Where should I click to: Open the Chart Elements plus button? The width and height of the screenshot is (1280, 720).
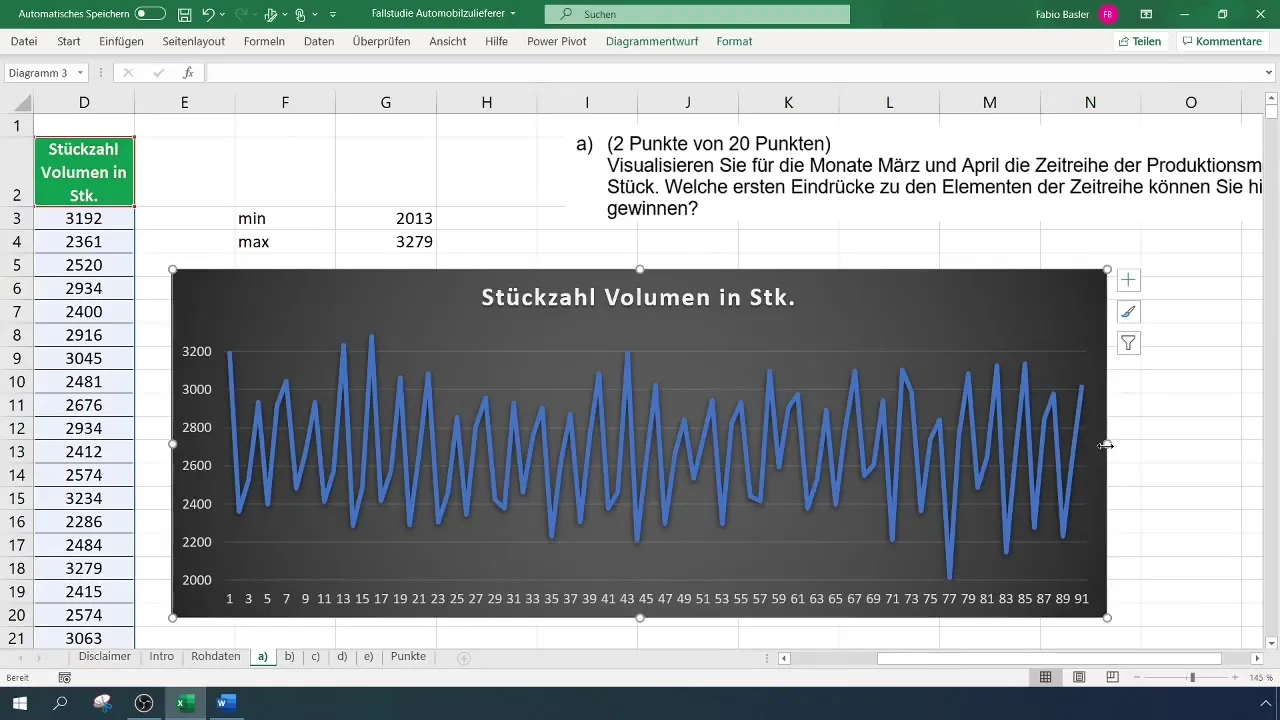pos(1128,280)
